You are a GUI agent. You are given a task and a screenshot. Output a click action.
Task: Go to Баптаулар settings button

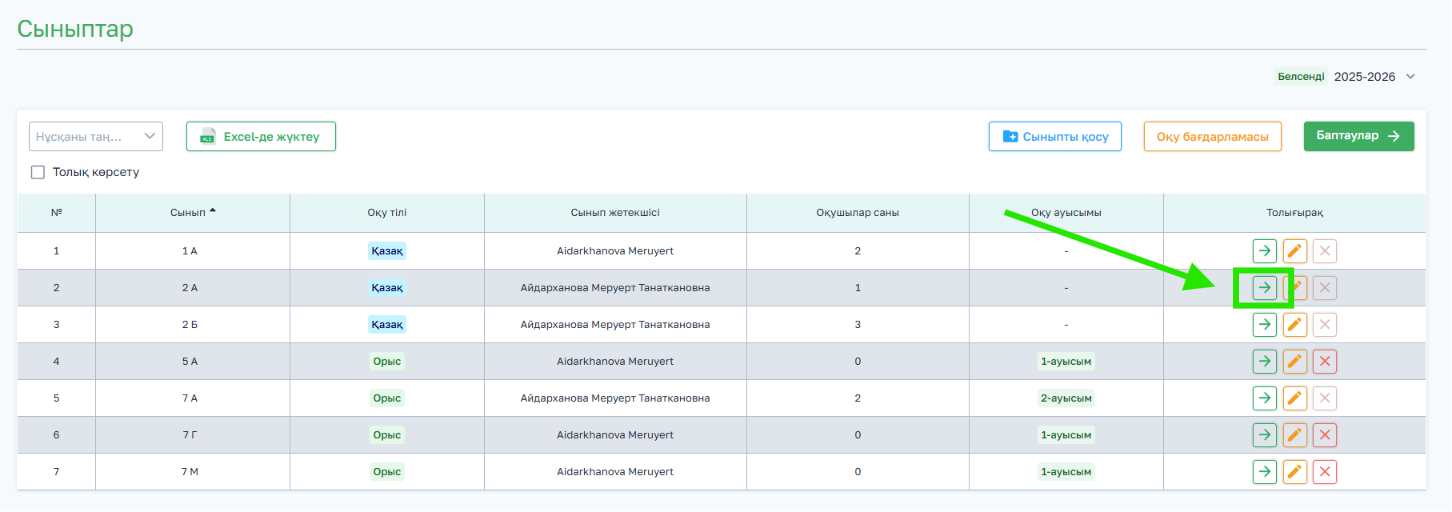tap(1359, 137)
